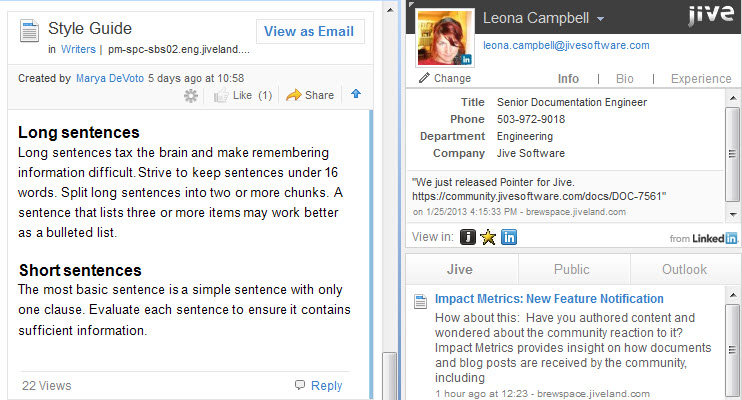View profile in Jive icon
Image resolution: width=742 pixels, height=400 pixels.
(468, 237)
